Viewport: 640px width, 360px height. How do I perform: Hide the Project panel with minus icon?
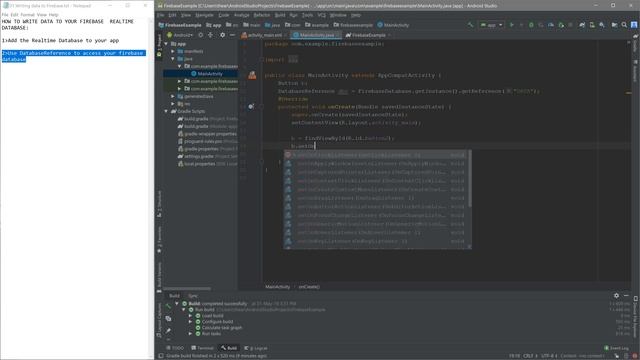tap(232, 35)
